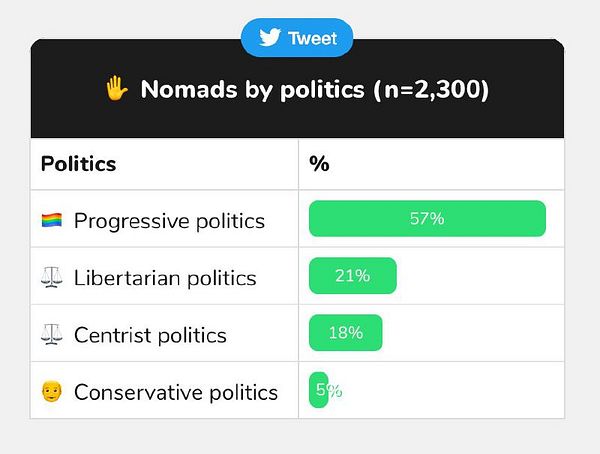Open the Progressive politics row label

169,221
